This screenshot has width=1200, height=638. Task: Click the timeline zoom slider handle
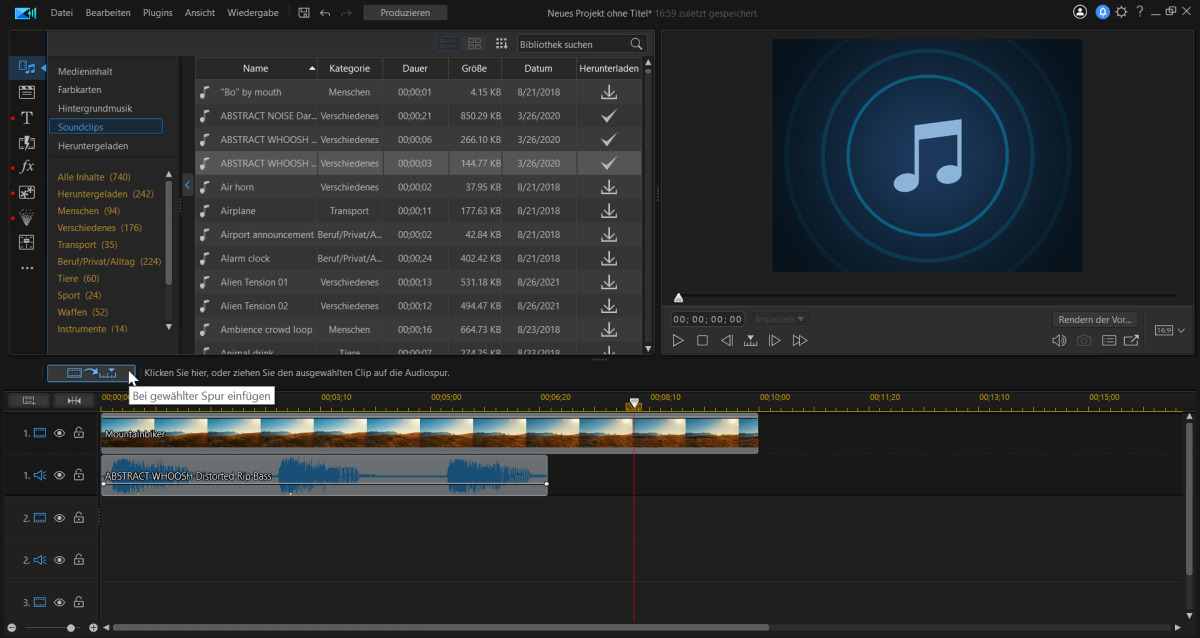tap(71, 628)
